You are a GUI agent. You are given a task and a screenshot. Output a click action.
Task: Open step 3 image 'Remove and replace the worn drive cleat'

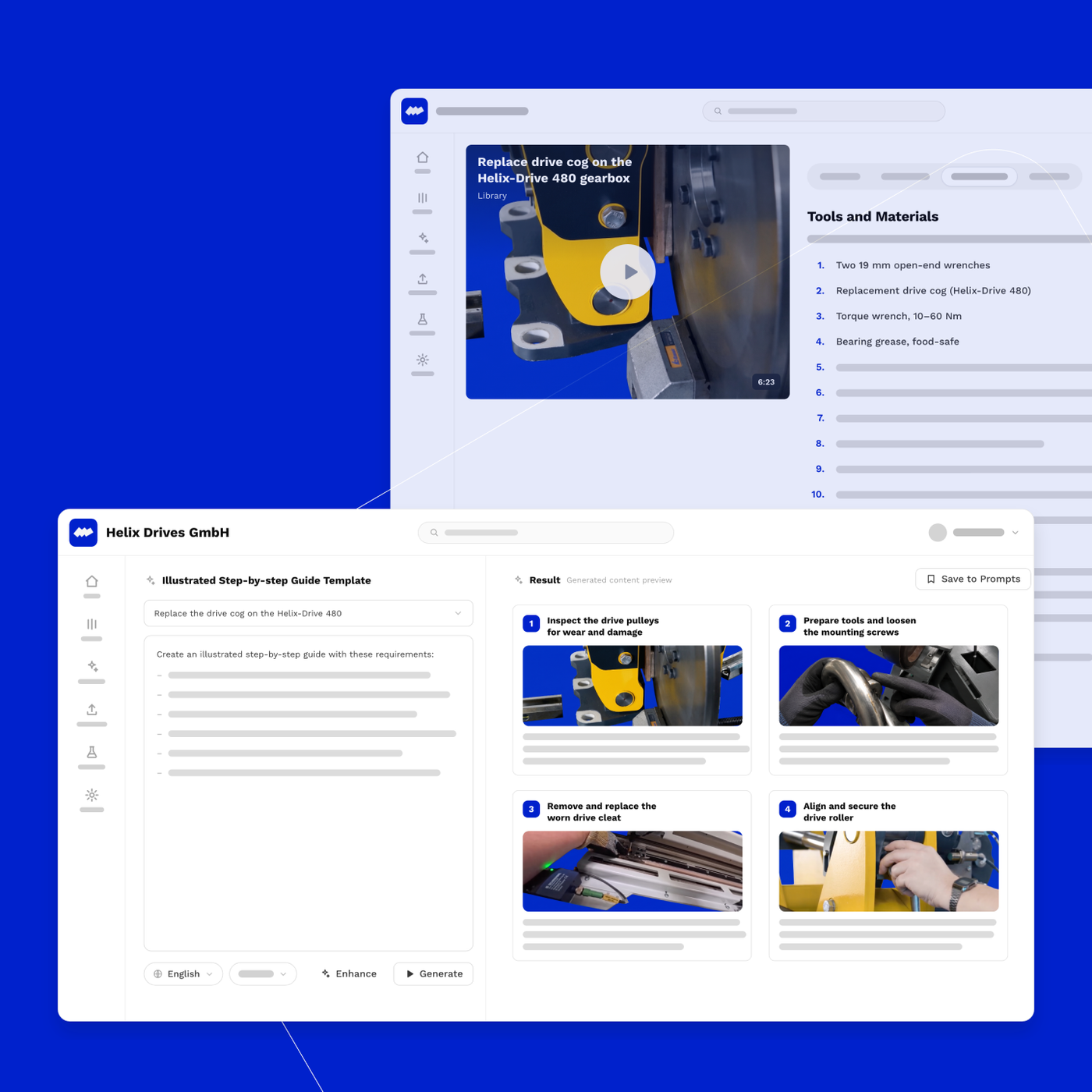click(633, 871)
